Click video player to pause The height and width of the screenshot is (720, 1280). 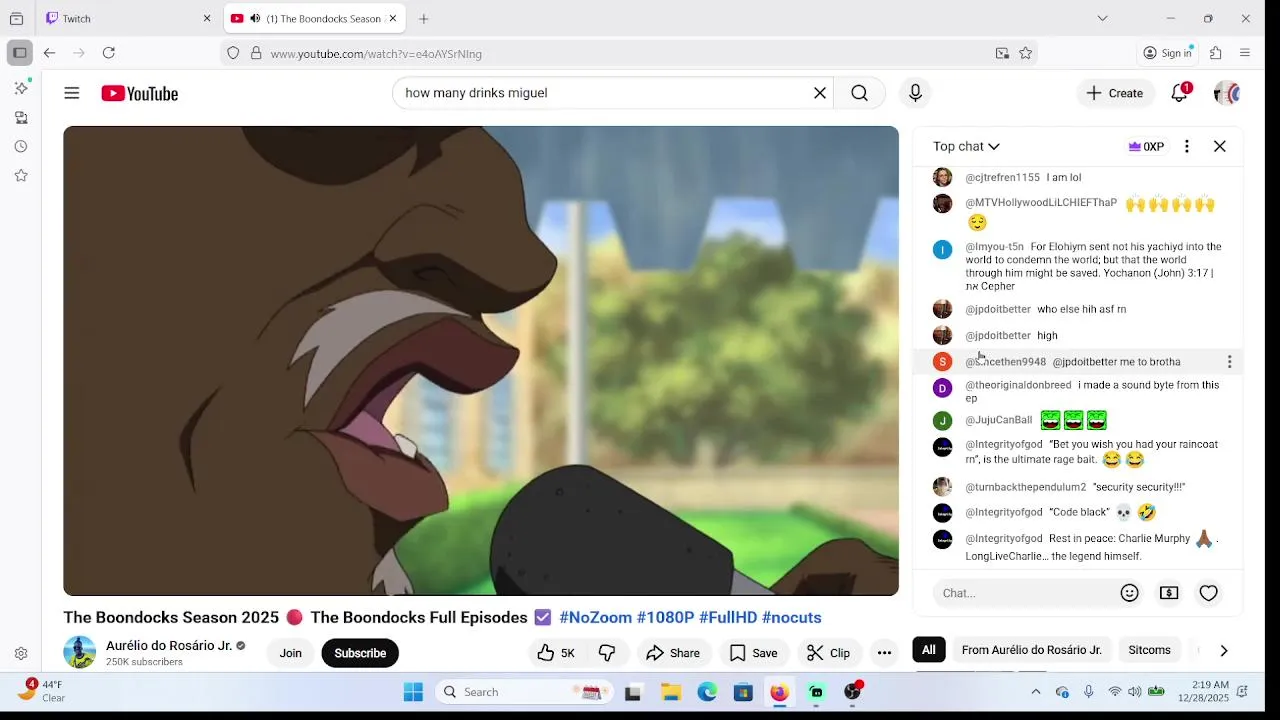coord(481,360)
